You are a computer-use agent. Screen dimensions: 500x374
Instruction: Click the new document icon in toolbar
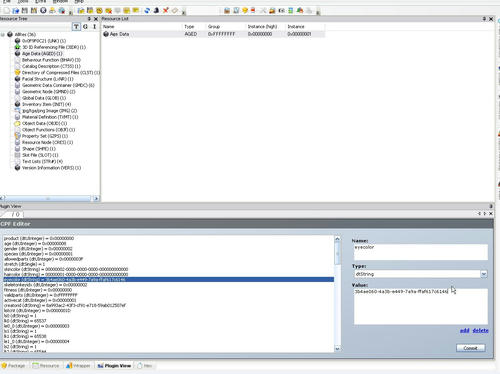(7, 11)
